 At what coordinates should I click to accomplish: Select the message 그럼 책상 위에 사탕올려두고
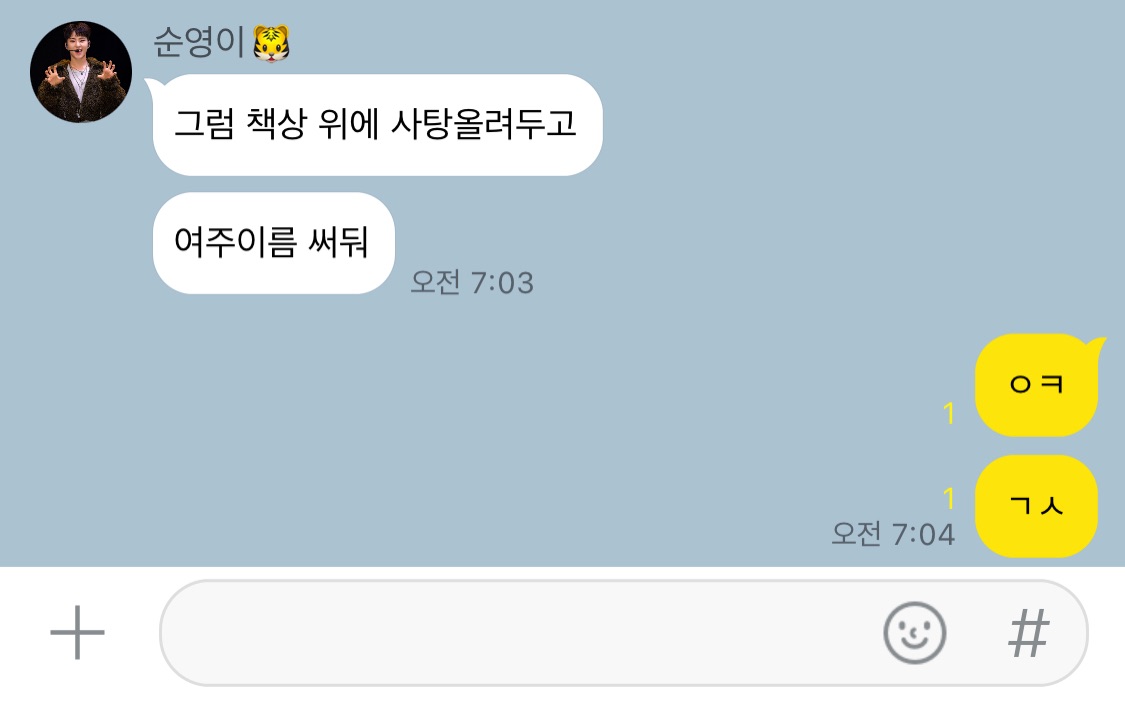377,125
